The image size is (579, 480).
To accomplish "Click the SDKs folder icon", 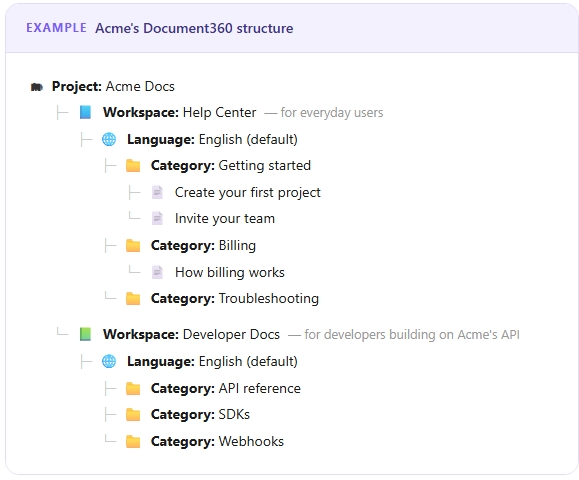I will 133,415.
